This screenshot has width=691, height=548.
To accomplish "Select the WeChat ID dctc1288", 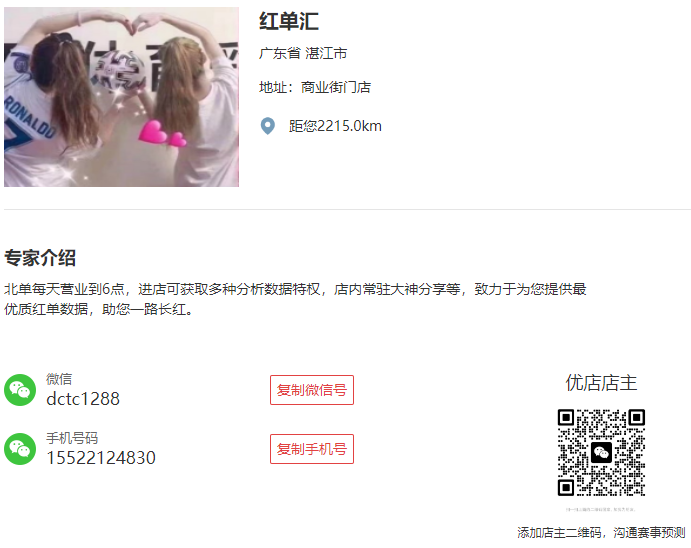I will coord(83,399).
